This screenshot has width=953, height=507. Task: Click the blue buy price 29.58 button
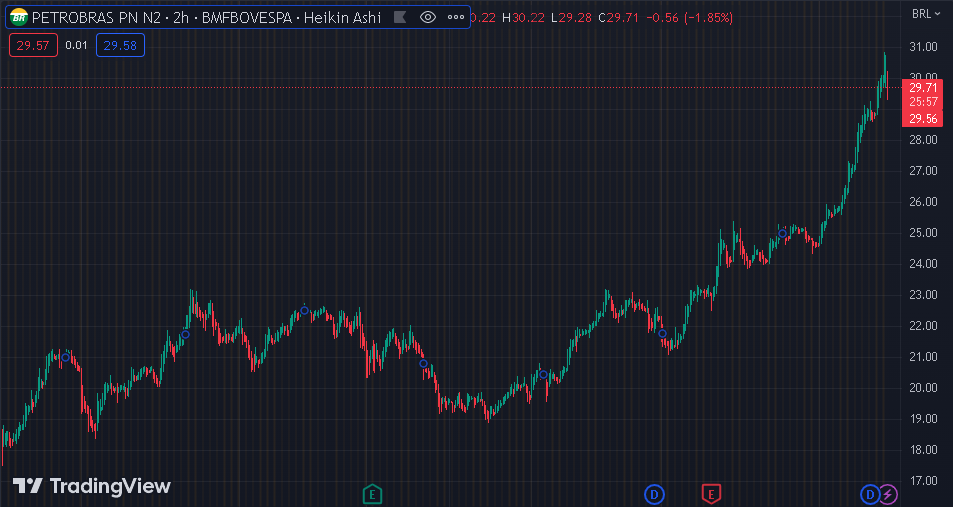[120, 46]
